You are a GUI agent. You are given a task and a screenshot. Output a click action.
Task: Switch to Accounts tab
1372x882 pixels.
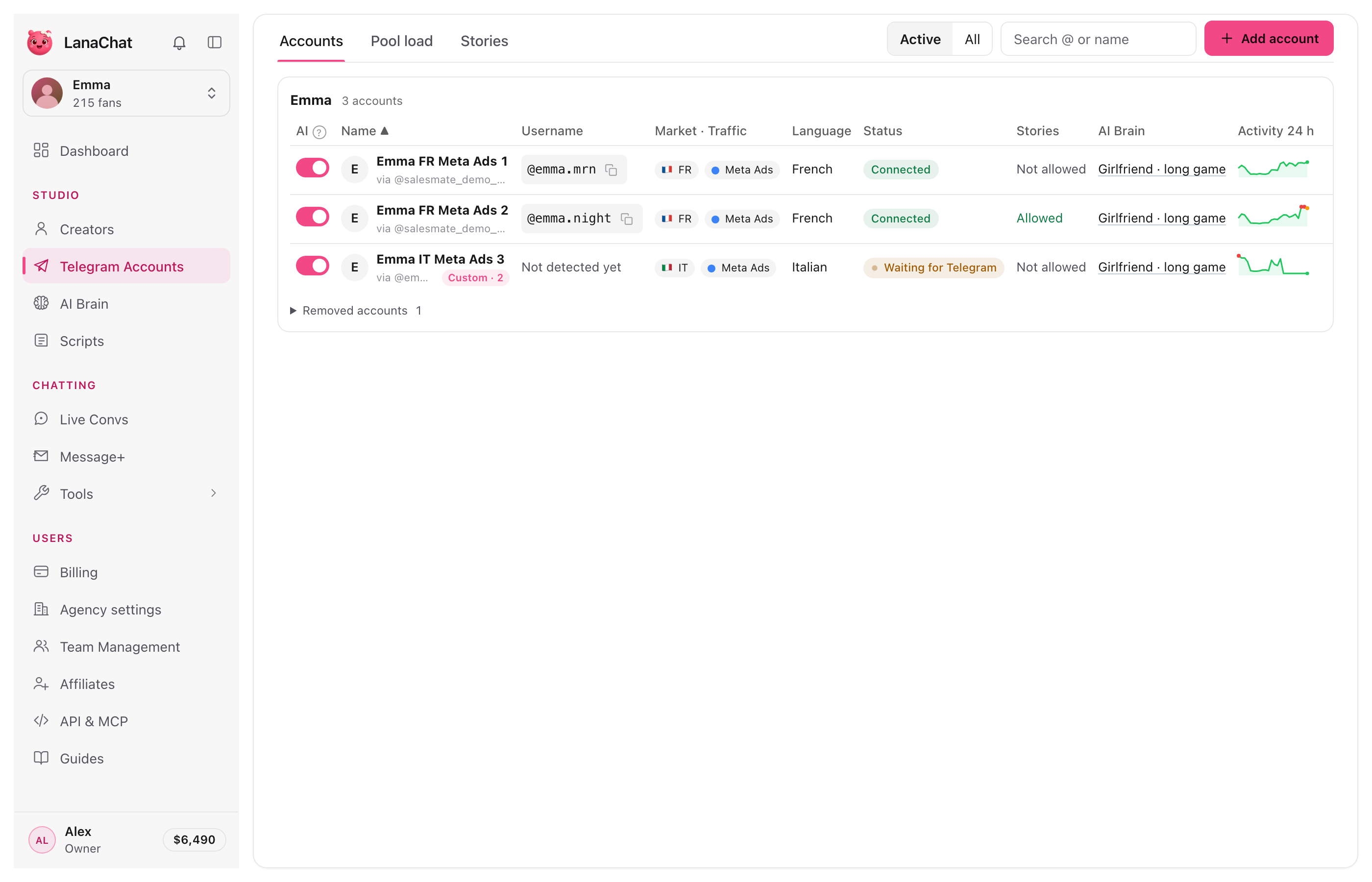coord(311,41)
